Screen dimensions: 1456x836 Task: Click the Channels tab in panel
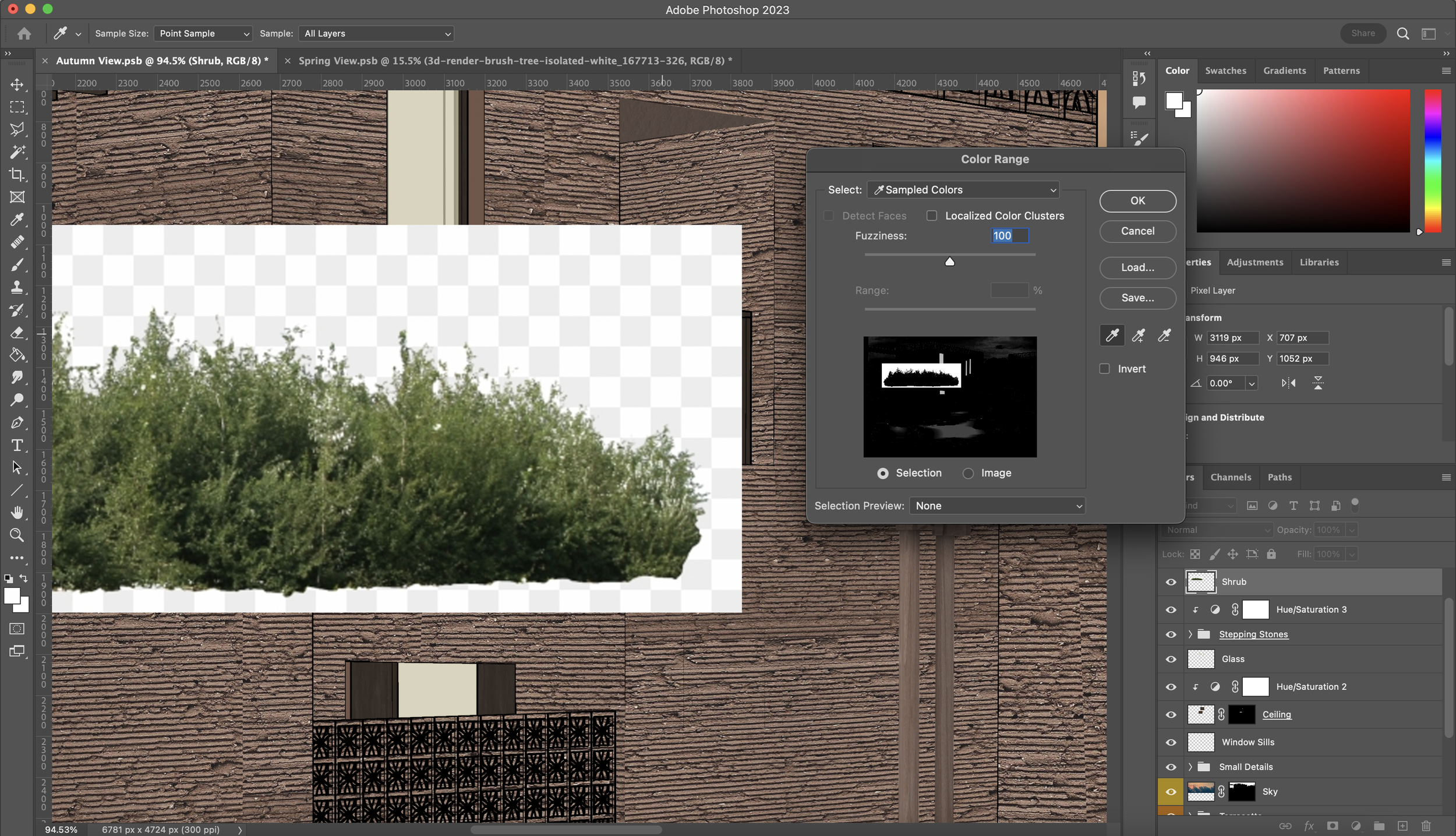1231,477
